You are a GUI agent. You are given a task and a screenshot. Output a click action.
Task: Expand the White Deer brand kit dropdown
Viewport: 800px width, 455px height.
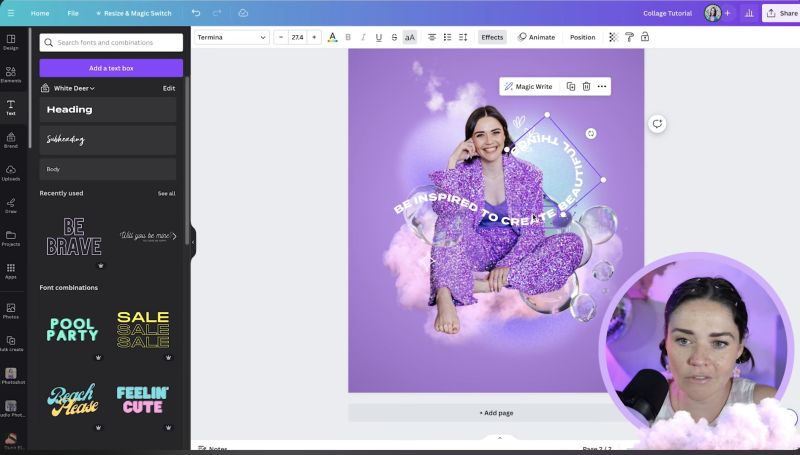coord(74,88)
